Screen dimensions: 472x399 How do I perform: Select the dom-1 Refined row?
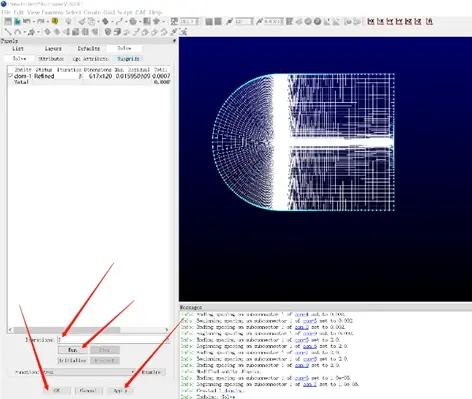pos(89,76)
